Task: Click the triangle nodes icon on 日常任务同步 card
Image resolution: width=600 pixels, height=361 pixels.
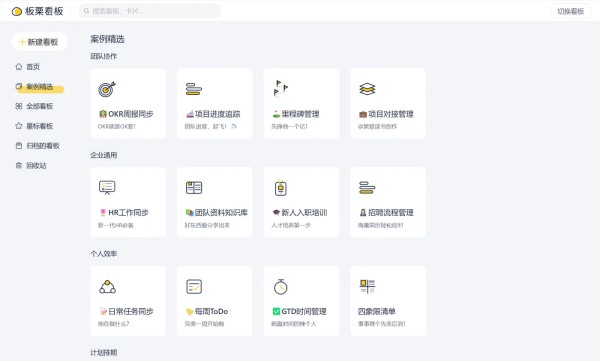Action: click(x=107, y=287)
